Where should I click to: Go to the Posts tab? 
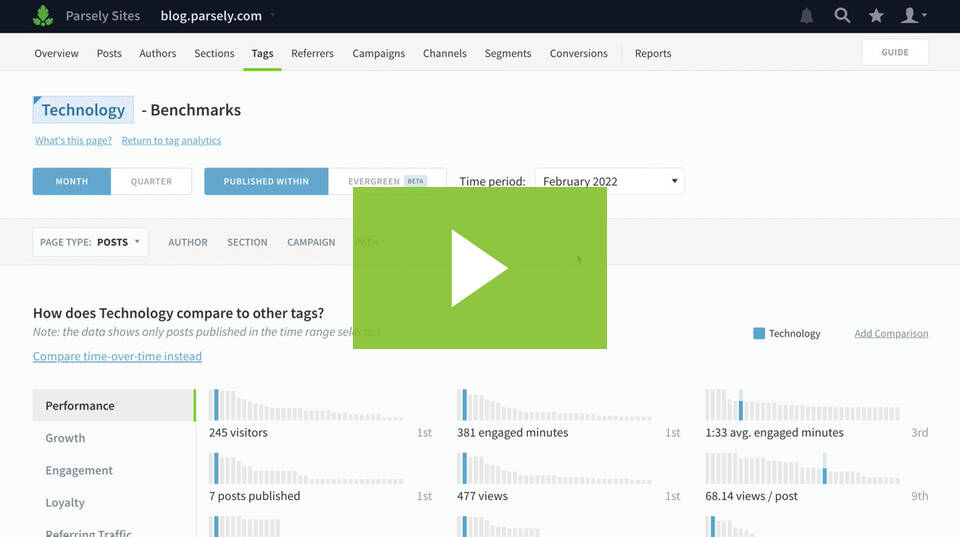click(x=109, y=53)
